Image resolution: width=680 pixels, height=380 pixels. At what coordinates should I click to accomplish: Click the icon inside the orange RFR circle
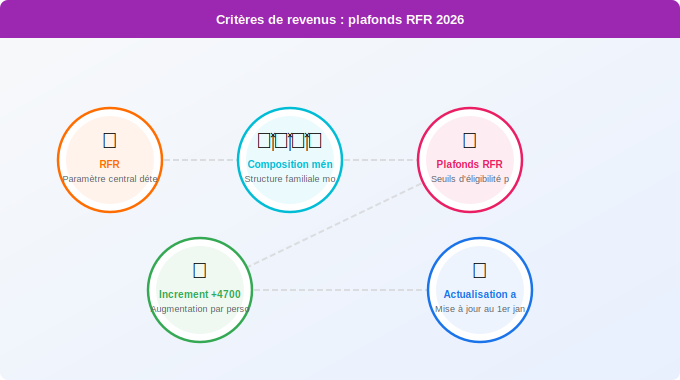pyautogui.click(x=110, y=141)
